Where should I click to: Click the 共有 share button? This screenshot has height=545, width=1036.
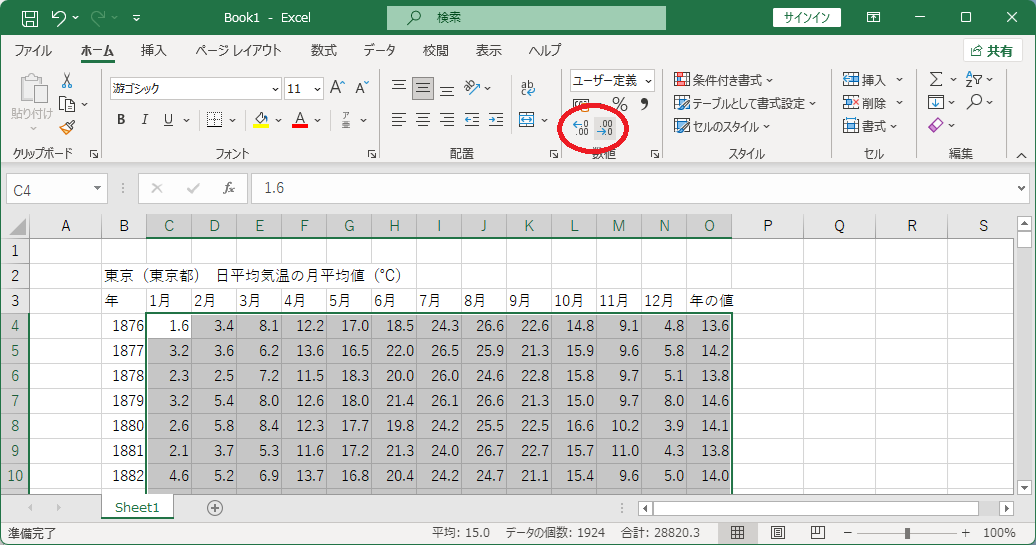tap(992, 51)
